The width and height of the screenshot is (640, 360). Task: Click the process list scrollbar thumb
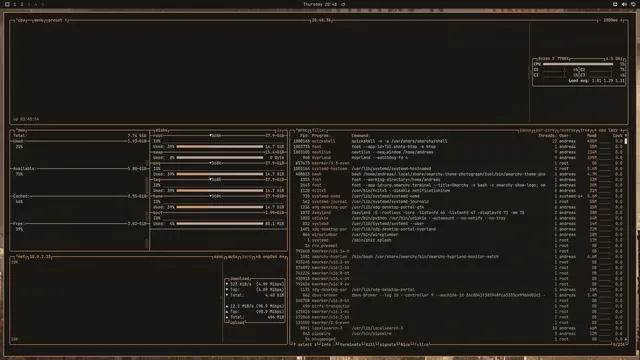pyautogui.click(x=626, y=141)
